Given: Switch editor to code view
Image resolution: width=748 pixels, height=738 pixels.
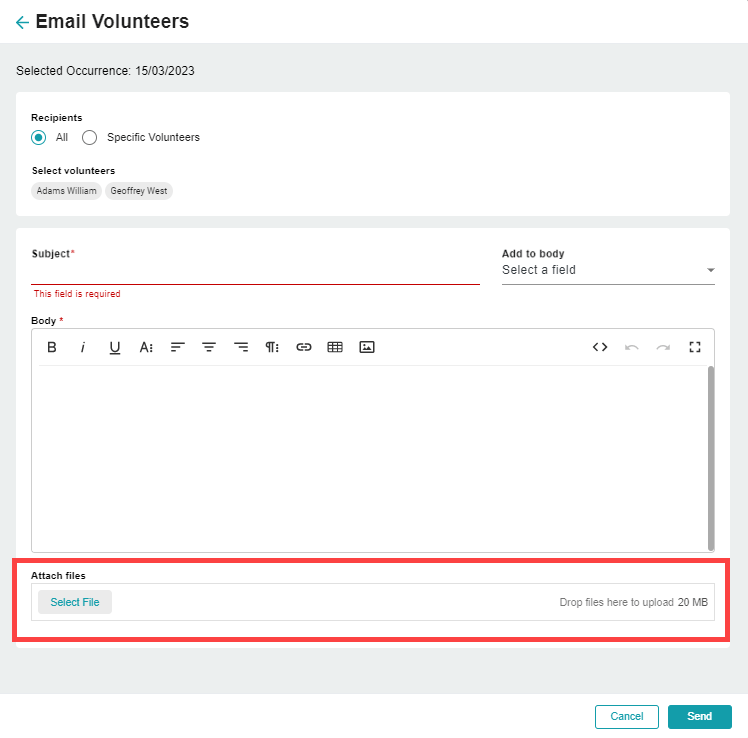Looking at the screenshot, I should pyautogui.click(x=600, y=347).
